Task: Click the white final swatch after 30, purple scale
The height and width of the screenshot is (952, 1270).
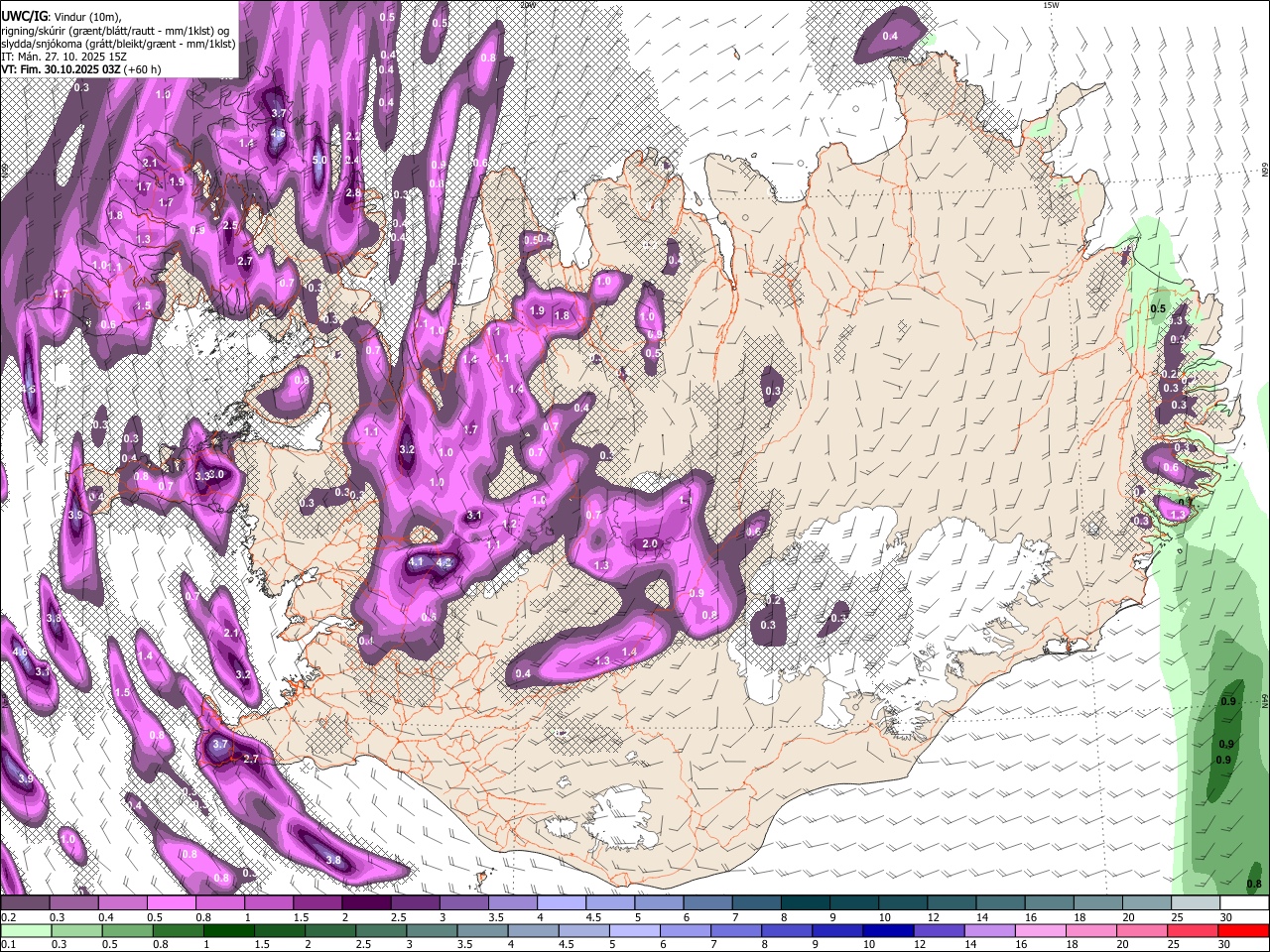Action: coord(1245,902)
